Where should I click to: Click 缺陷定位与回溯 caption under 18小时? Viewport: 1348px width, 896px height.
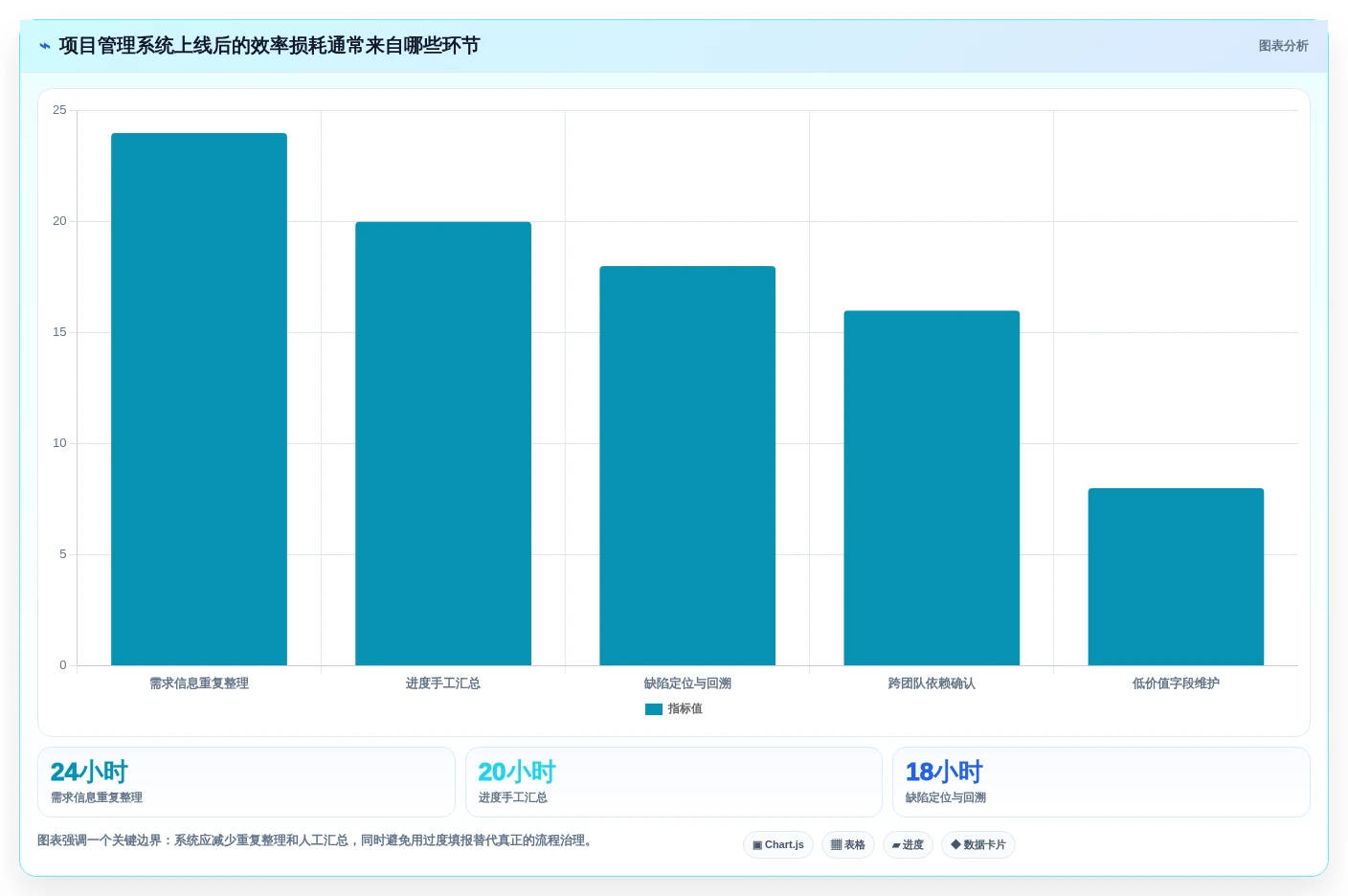(946, 797)
